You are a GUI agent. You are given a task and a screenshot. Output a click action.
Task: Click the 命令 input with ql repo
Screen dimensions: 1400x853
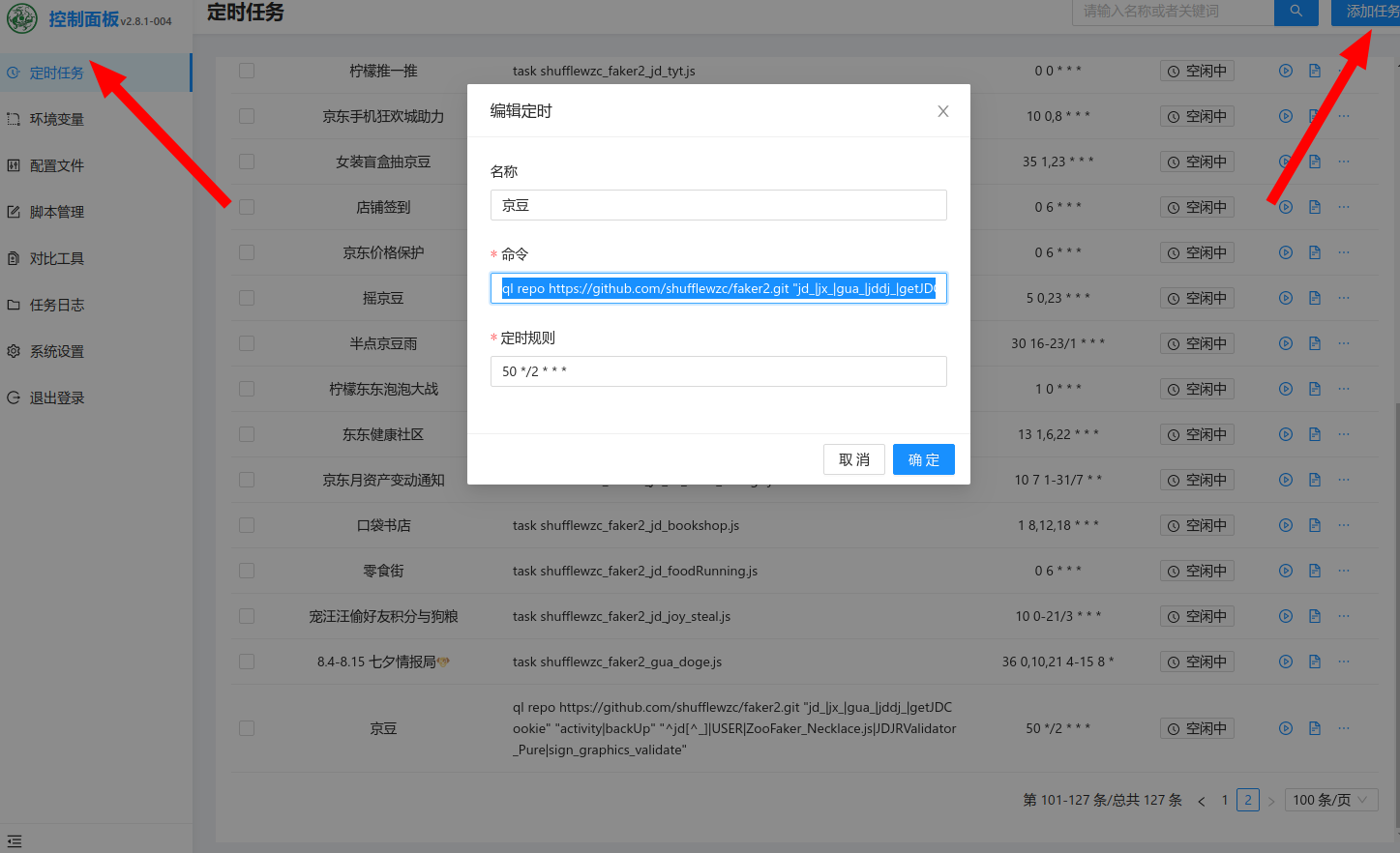click(719, 288)
